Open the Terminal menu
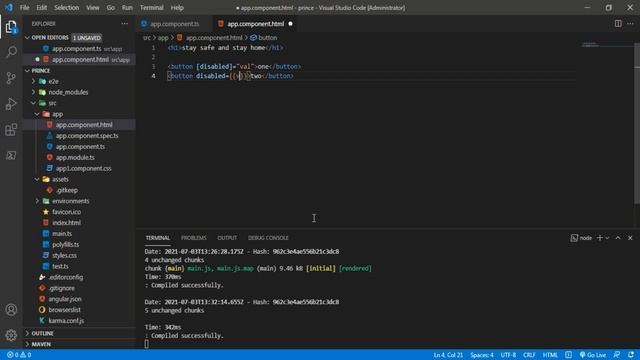The height and width of the screenshot is (360, 640). tap(151, 7)
